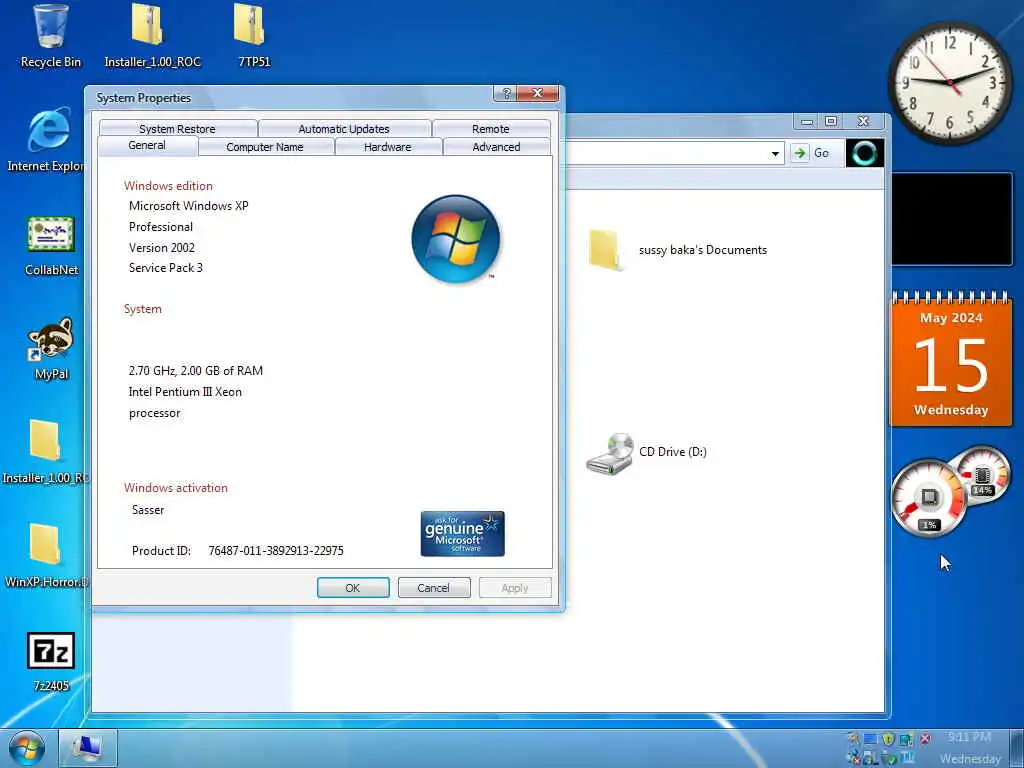Image resolution: width=1024 pixels, height=768 pixels.
Task: Click the black slideshow gadget on sidebar
Action: pyautogui.click(x=952, y=219)
